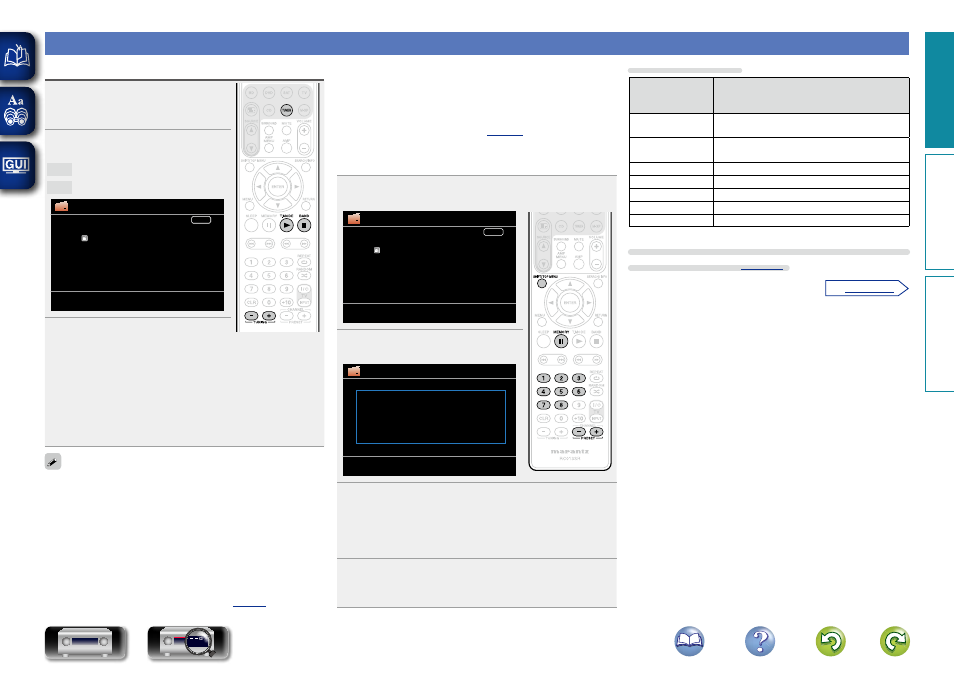This screenshot has height=674, width=954.
Task: Click the pencil note icon
Action: click(x=53, y=462)
